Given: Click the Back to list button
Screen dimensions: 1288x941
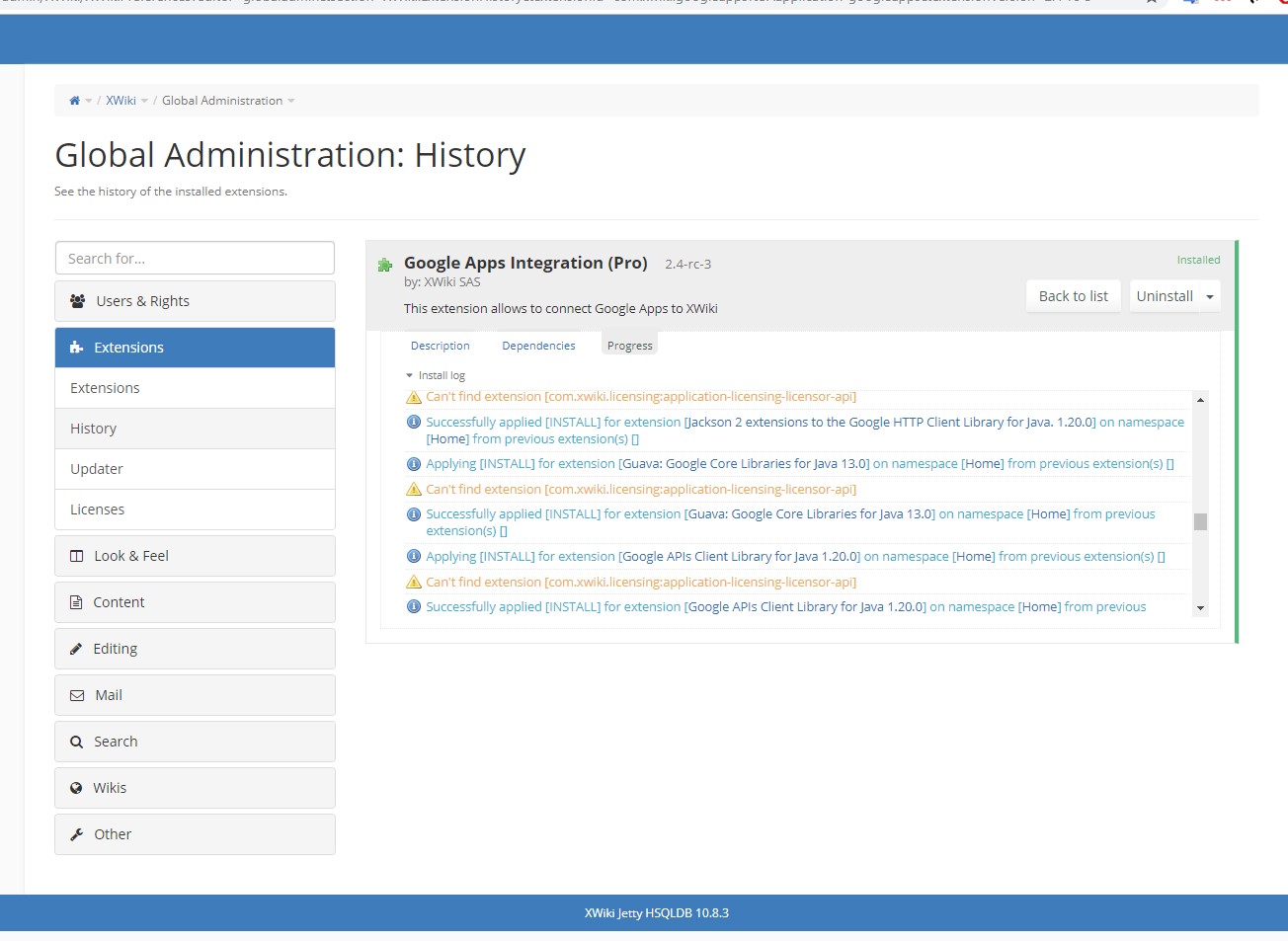Looking at the screenshot, I should coord(1073,295).
